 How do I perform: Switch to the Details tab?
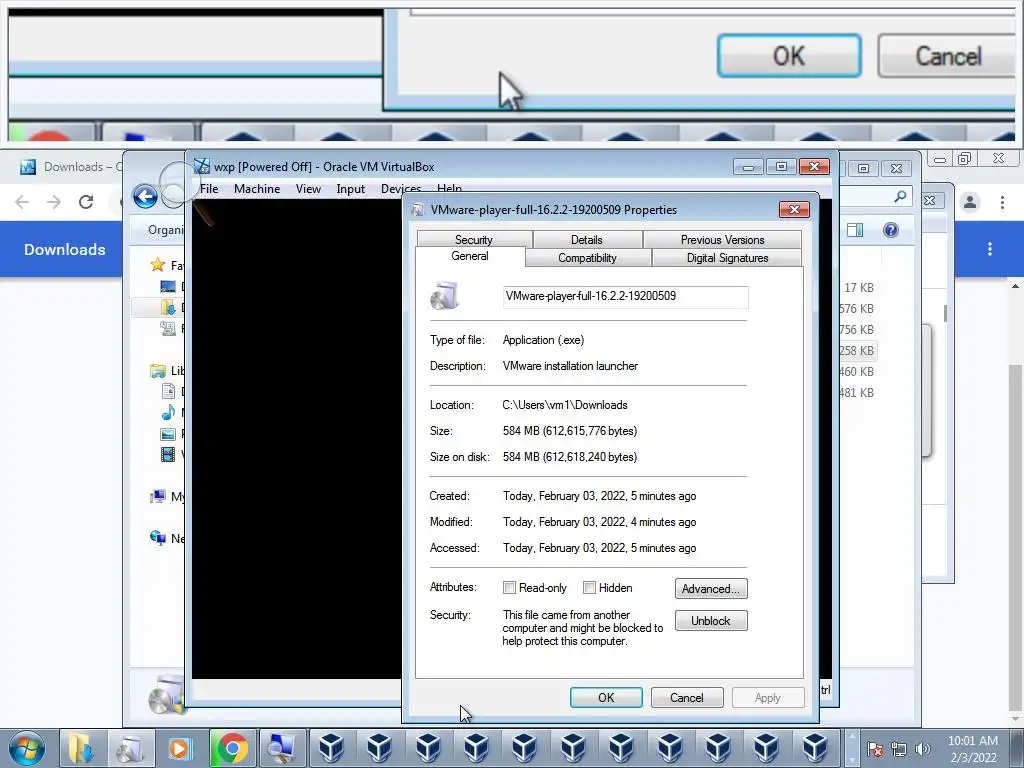[586, 240]
